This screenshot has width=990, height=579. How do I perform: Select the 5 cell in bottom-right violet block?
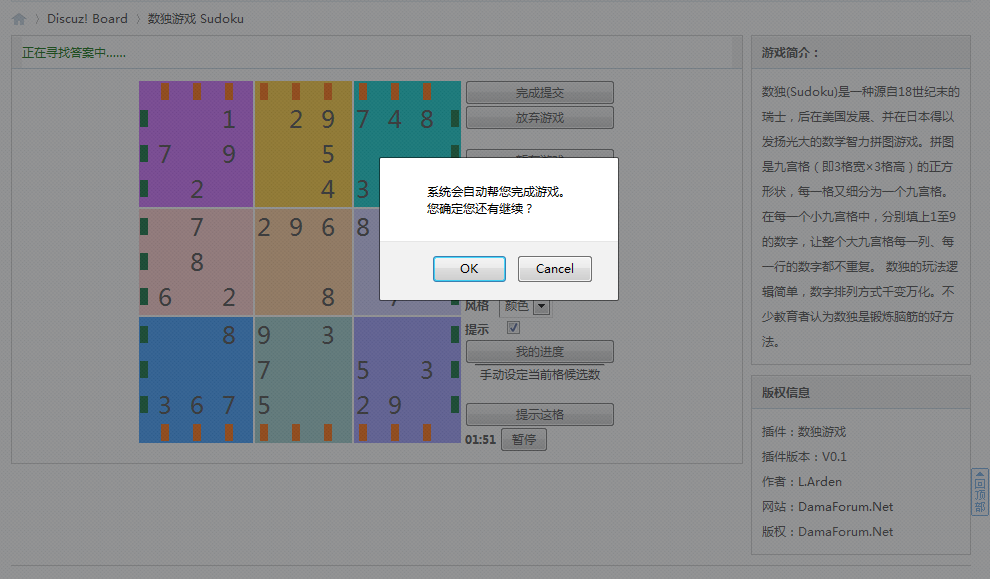click(362, 371)
